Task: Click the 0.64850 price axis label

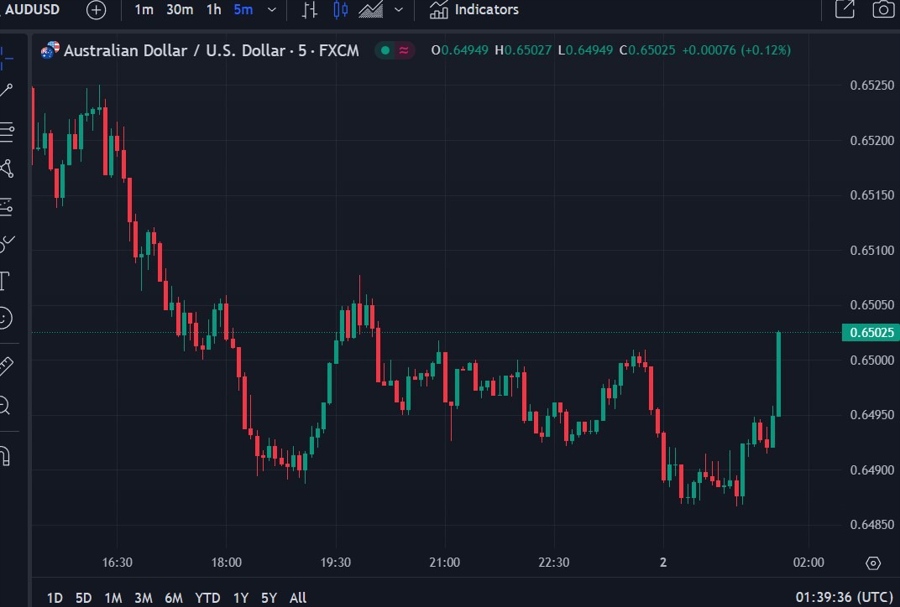Action: (872, 524)
